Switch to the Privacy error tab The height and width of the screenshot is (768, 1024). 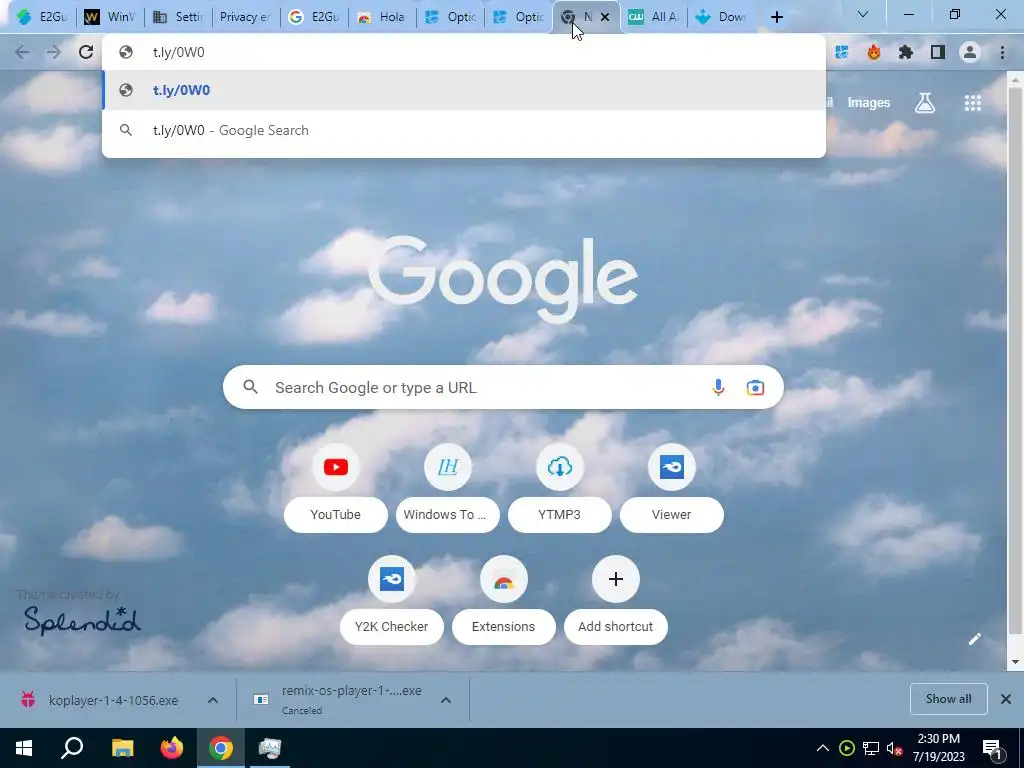click(x=246, y=17)
